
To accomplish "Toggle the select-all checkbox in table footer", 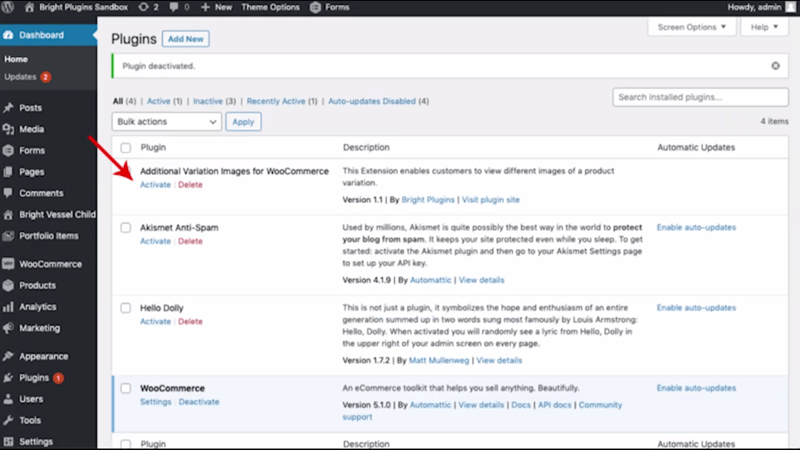I will (126, 444).
